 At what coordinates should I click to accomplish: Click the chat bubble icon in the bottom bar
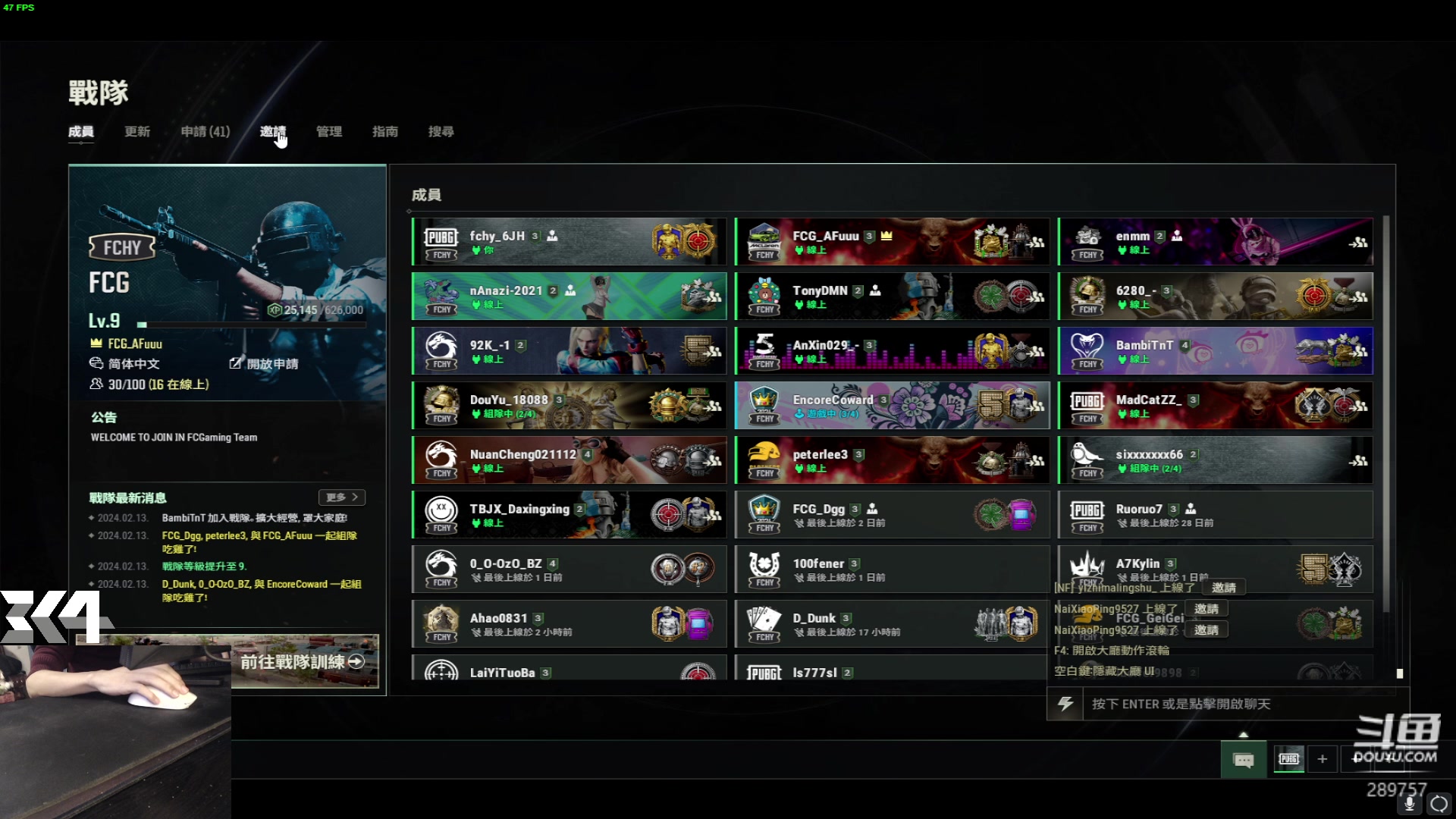tap(1244, 760)
